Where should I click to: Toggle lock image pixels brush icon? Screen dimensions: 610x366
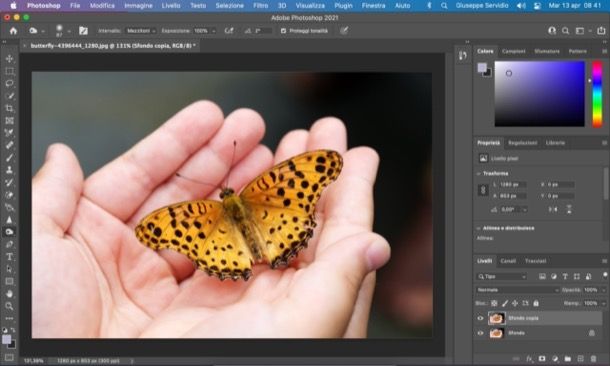click(x=505, y=303)
